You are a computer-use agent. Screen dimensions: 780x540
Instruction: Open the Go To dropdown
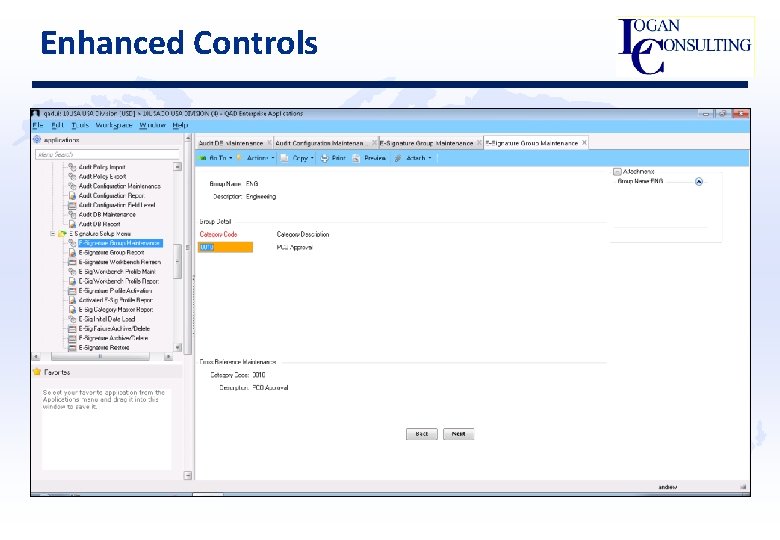[216, 158]
